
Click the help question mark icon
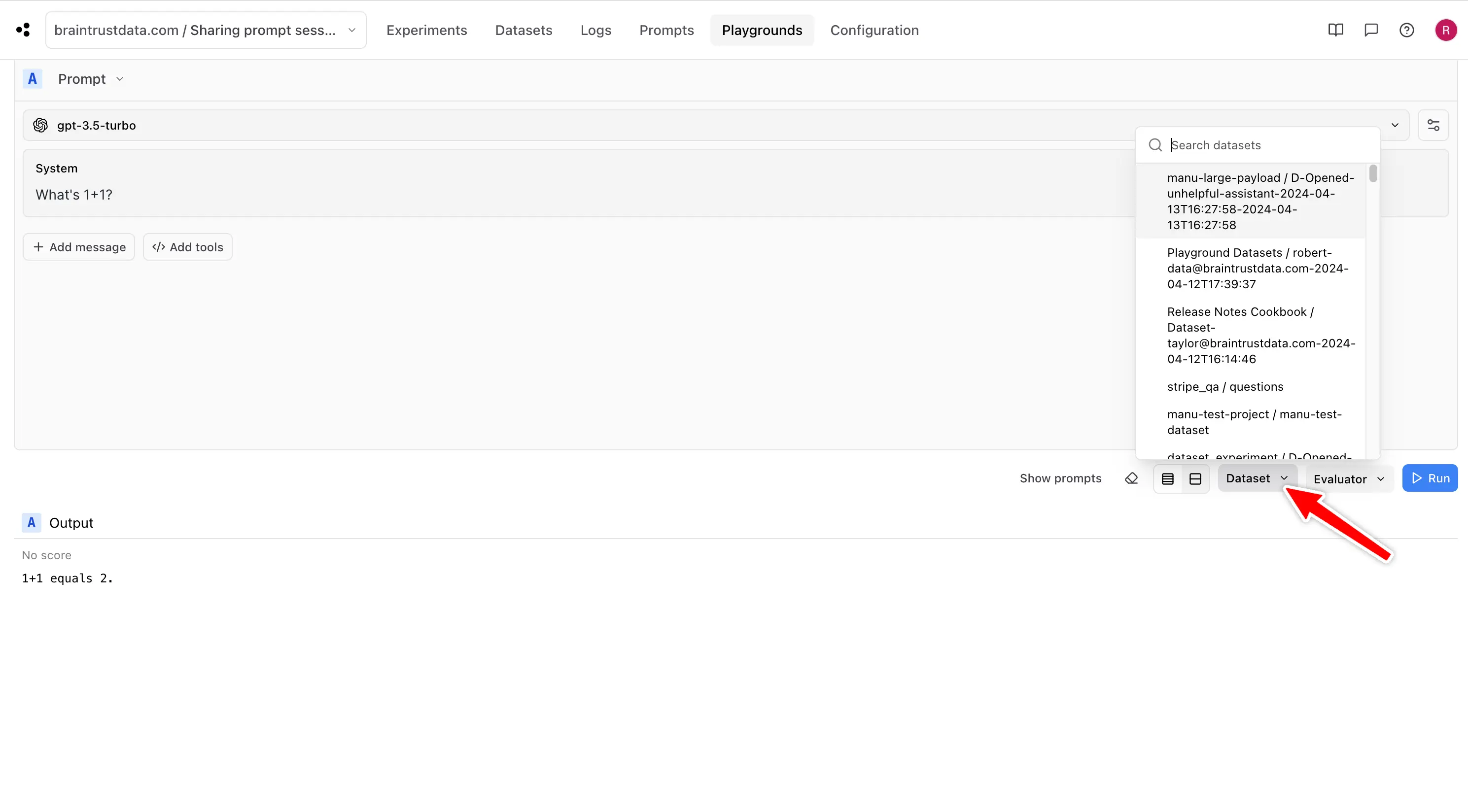[1407, 30]
